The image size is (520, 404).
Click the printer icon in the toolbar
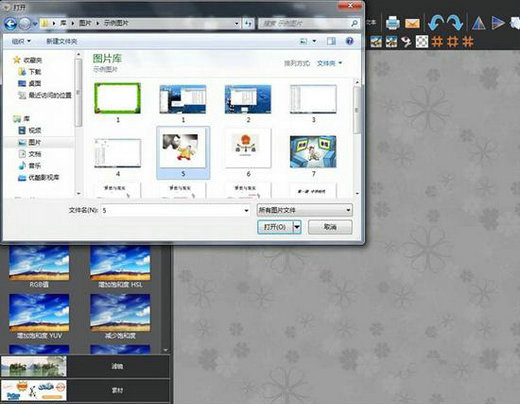coord(393,23)
